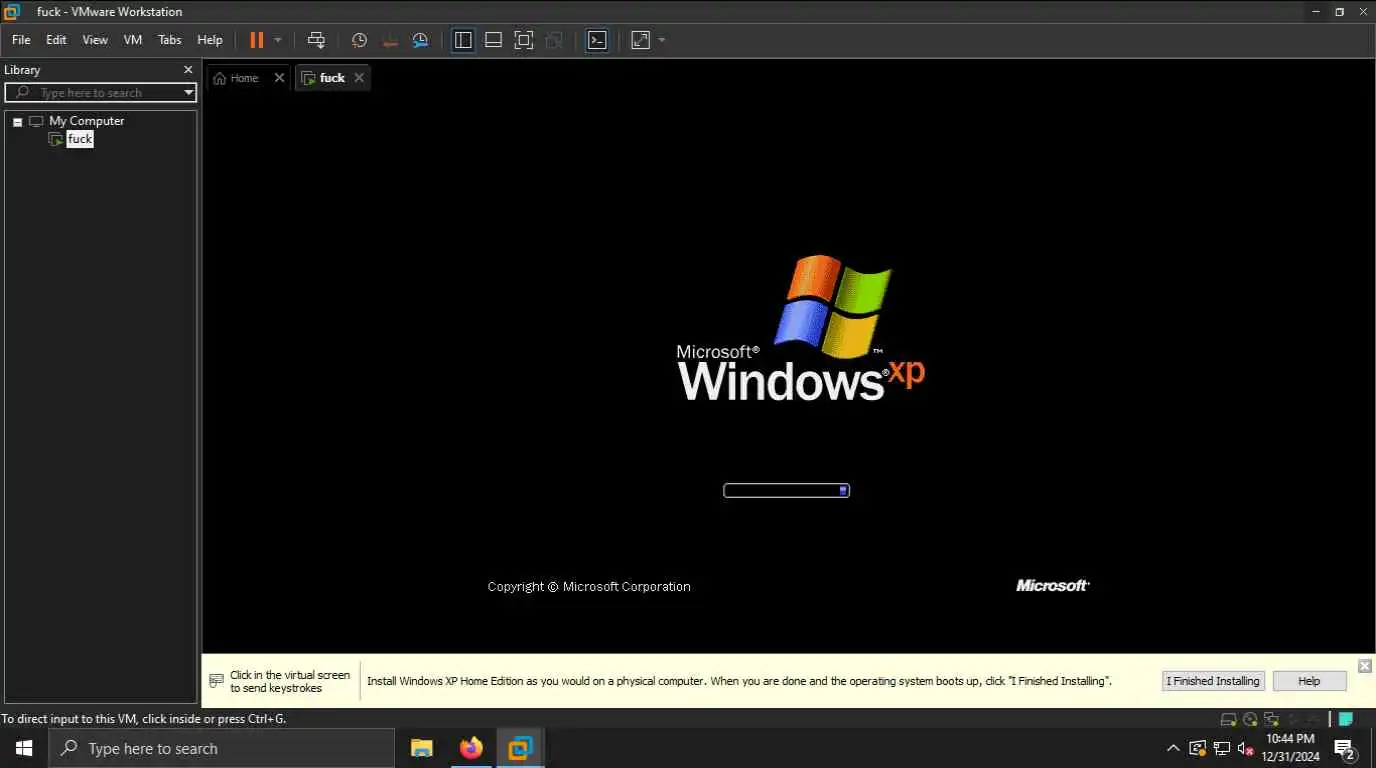This screenshot has width=1376, height=768.
Task: Click I Finished Installing button
Action: coord(1215,681)
